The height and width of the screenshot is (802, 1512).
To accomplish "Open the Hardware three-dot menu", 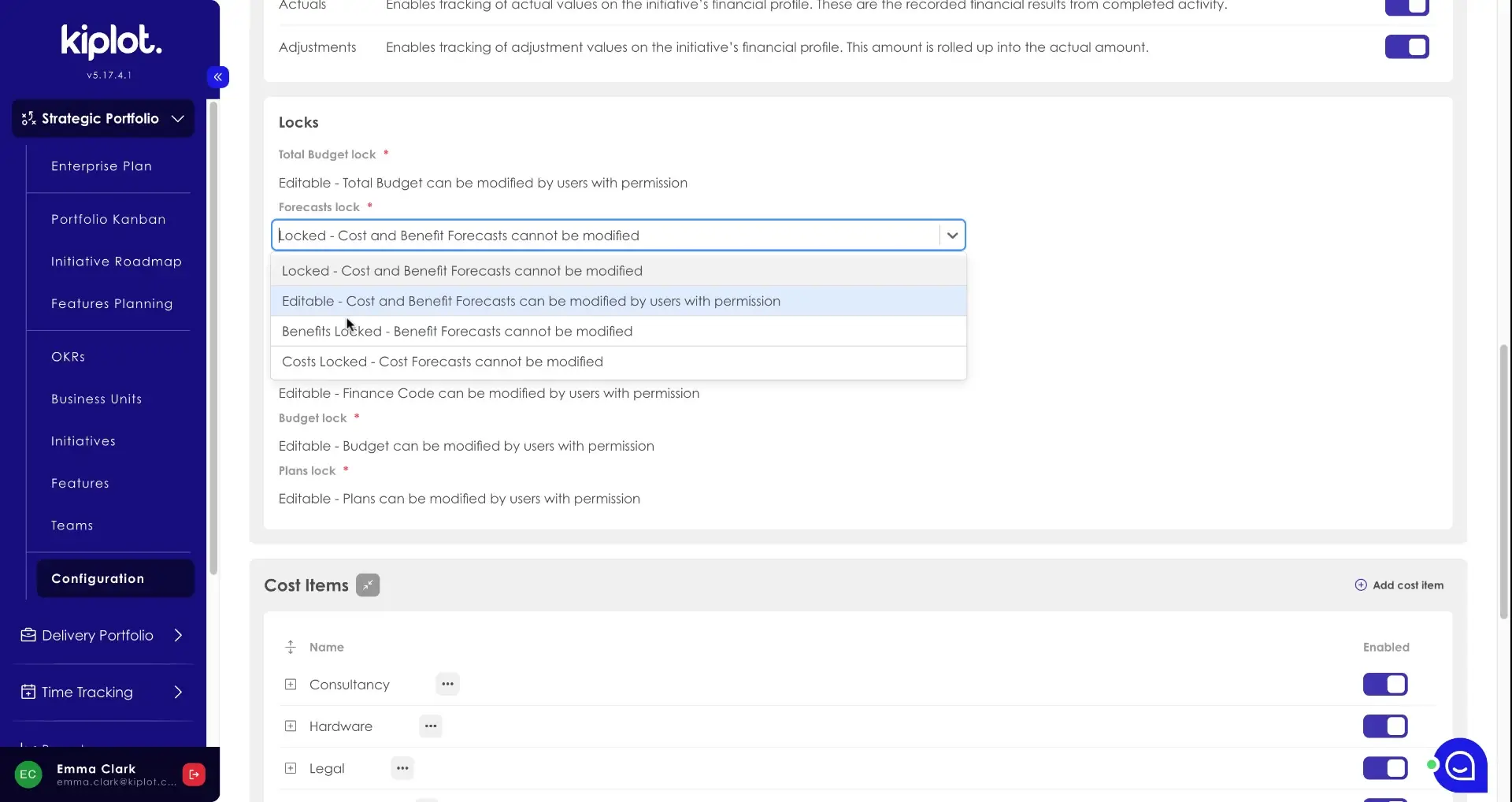I will [431, 726].
